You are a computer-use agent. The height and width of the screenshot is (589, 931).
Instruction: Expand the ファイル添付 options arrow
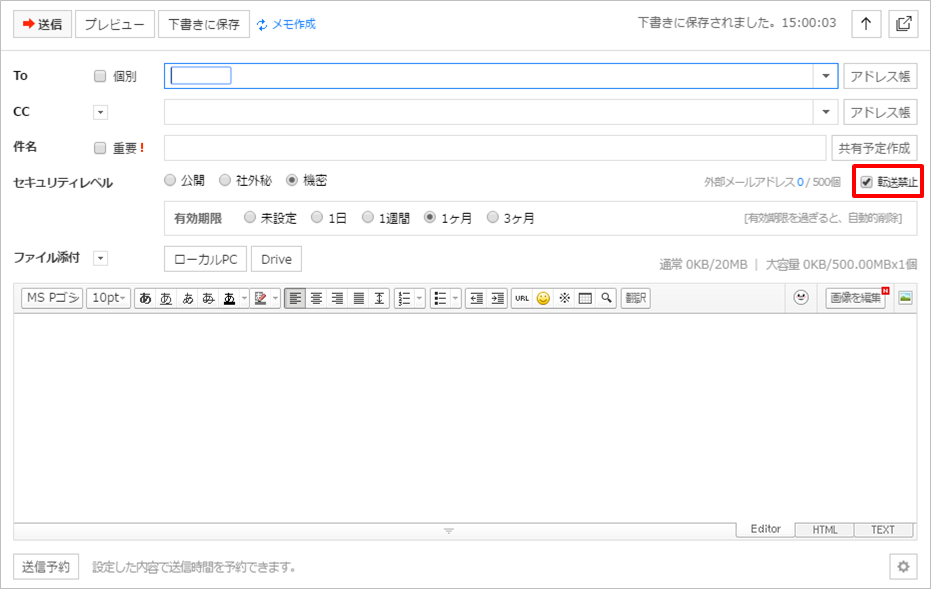(100, 259)
